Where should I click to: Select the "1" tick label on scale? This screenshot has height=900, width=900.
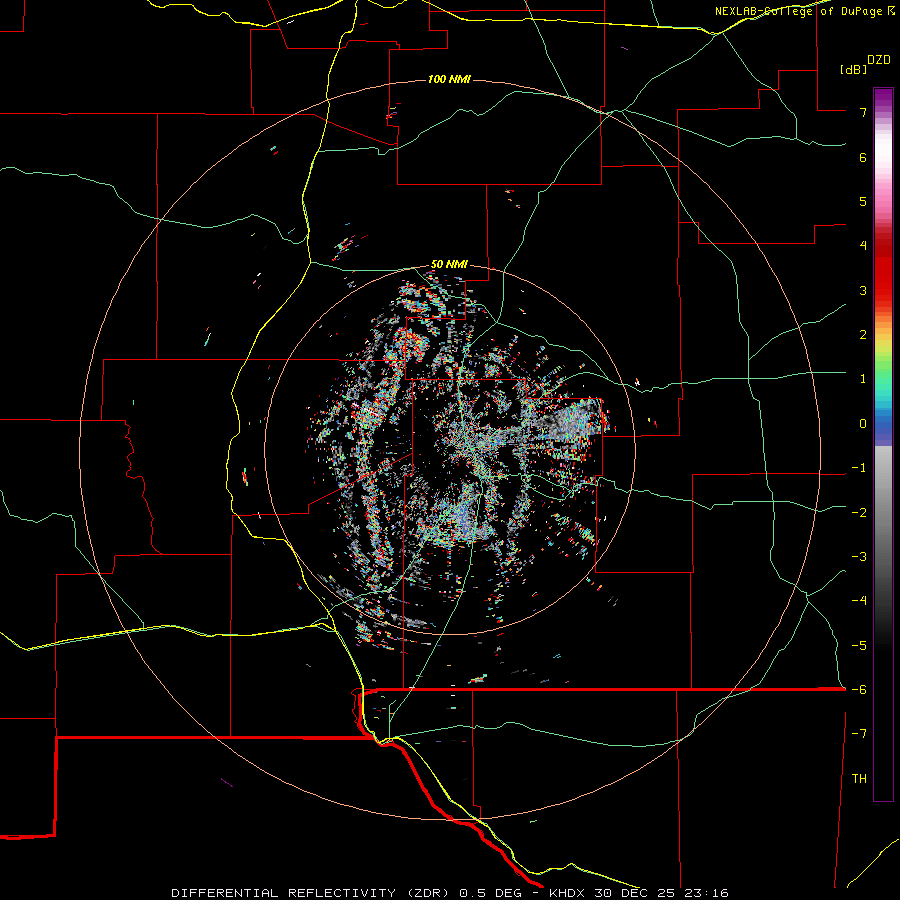pos(863,378)
